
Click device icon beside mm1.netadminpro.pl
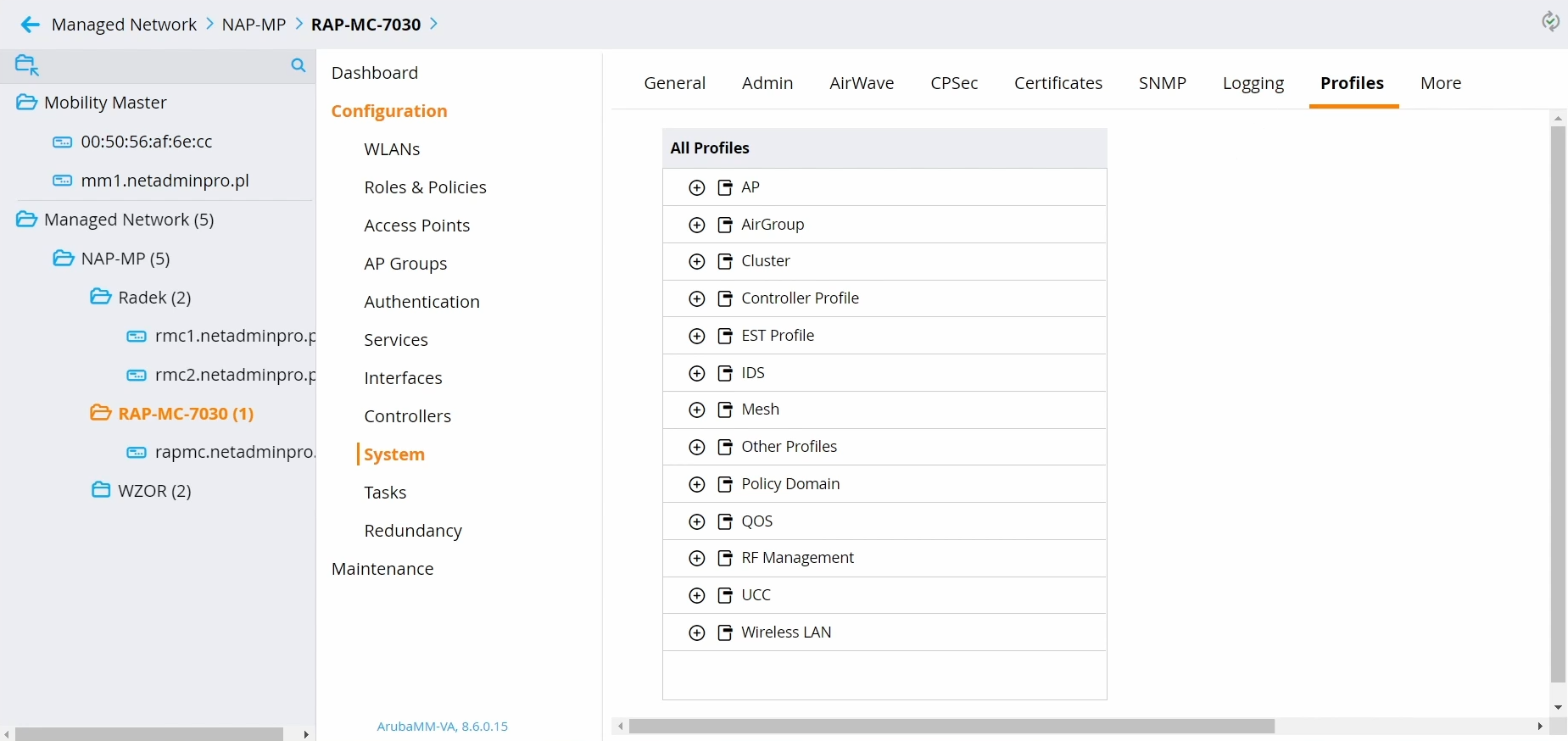(63, 181)
